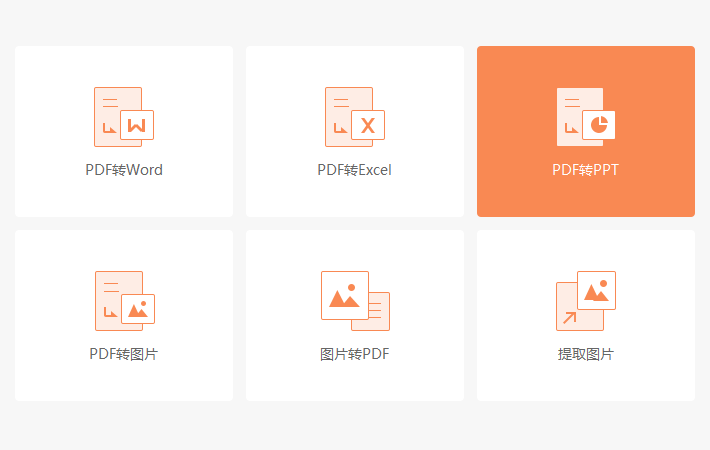Select the PDF转Word label

coord(124,170)
